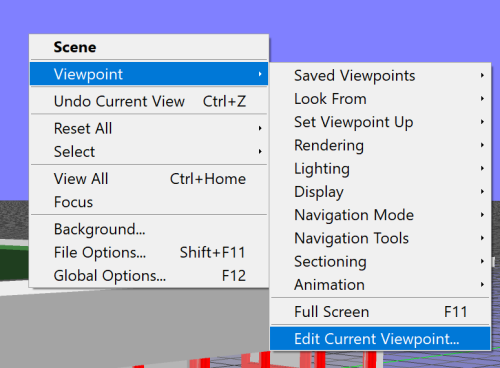Expand the Sectioning submenu
The height and width of the screenshot is (368, 500).
pos(380,261)
